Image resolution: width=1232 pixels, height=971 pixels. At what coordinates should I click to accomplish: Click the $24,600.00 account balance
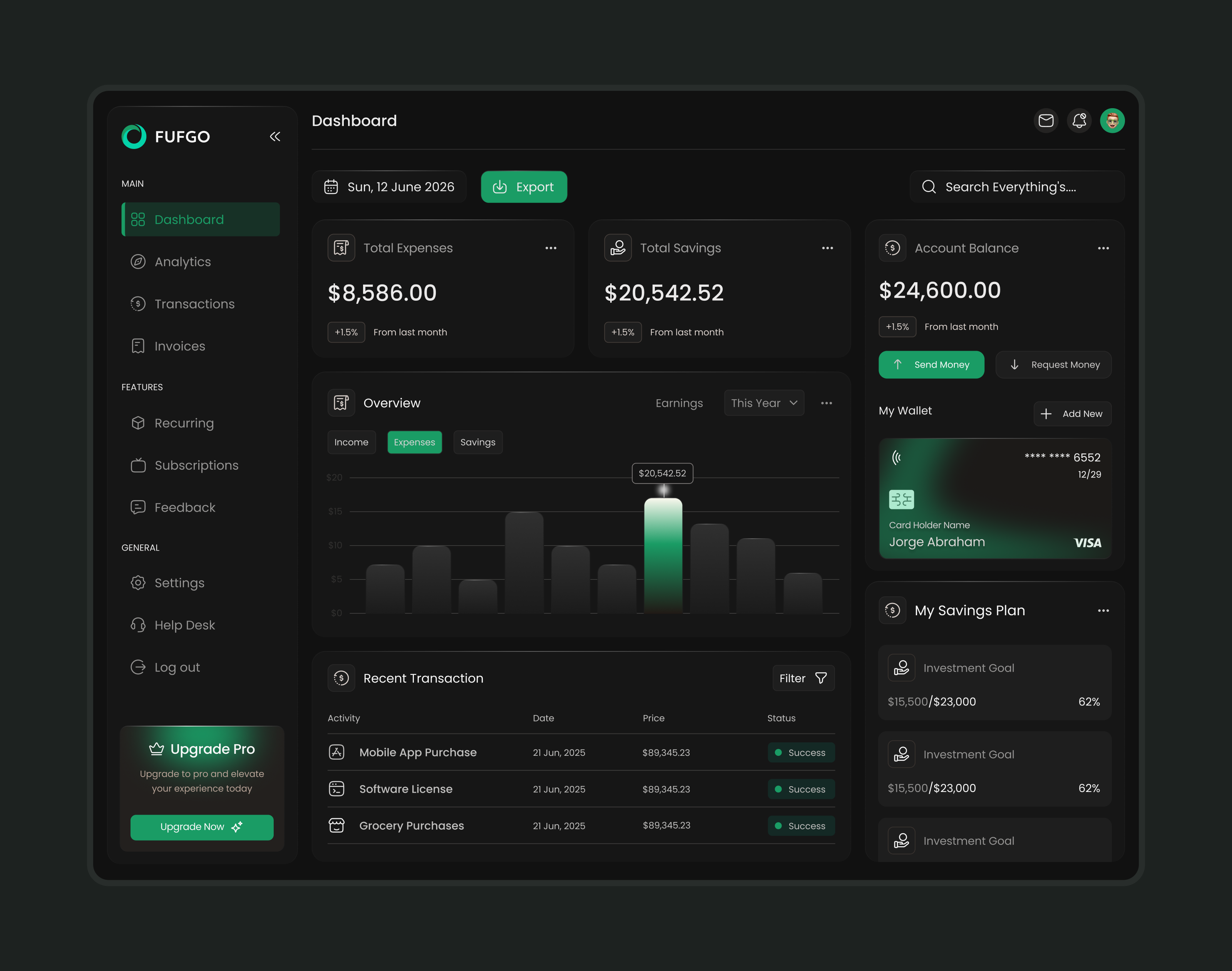(x=940, y=291)
